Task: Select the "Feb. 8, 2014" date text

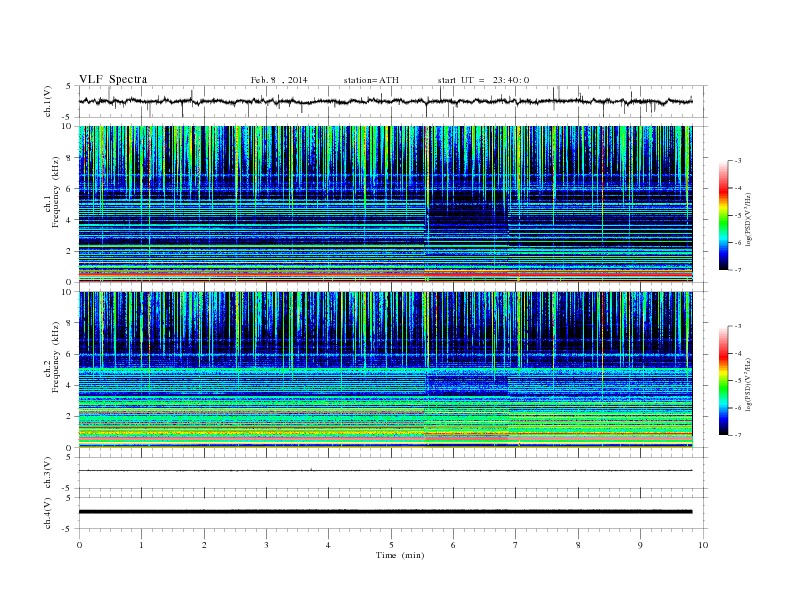Action: pyautogui.click(x=279, y=80)
